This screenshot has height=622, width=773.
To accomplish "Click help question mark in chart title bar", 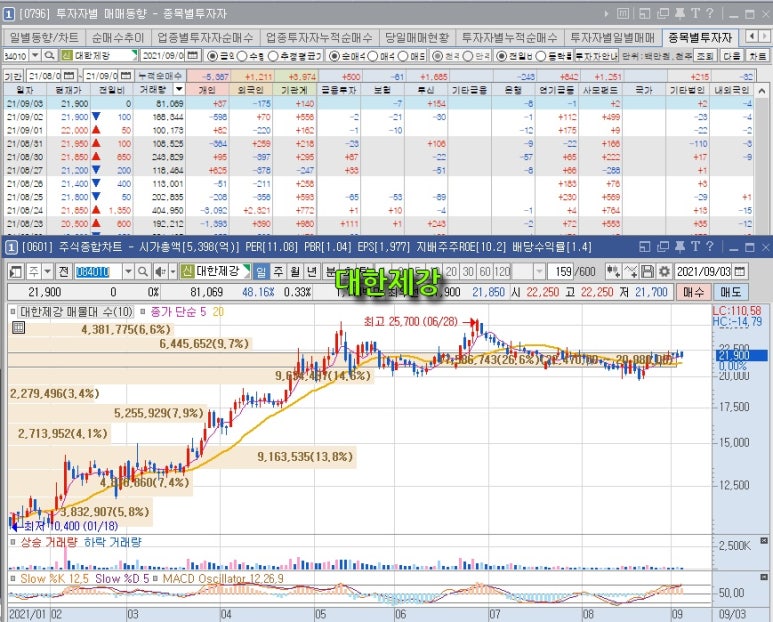I will coord(710,246).
